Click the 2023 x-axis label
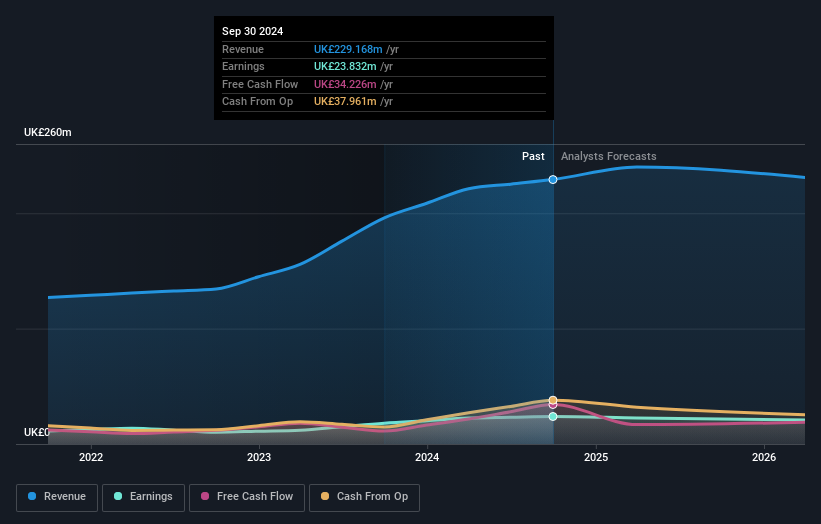 [259, 457]
